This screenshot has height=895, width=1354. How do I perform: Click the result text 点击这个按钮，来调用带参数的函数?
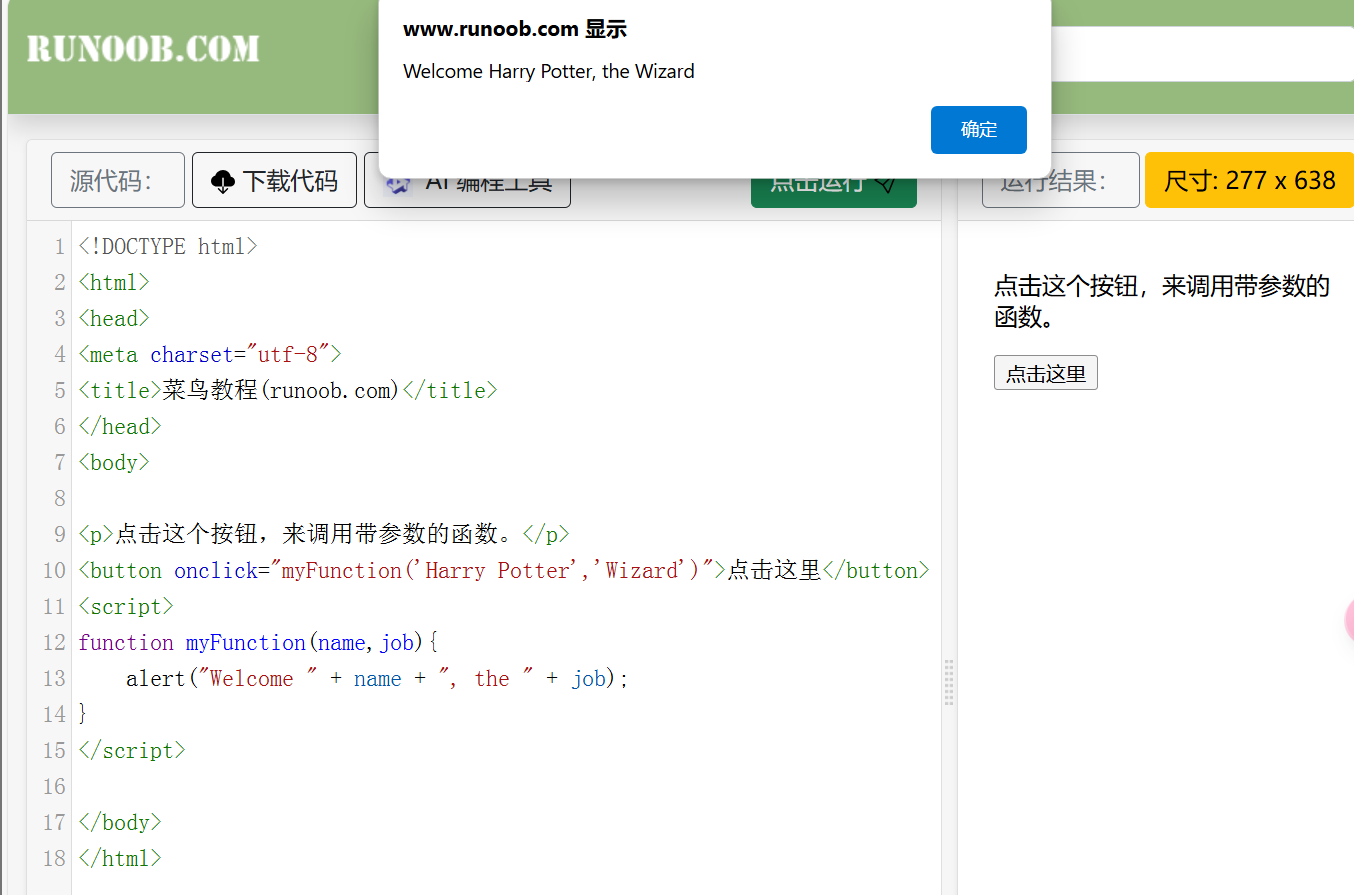pos(1161,302)
